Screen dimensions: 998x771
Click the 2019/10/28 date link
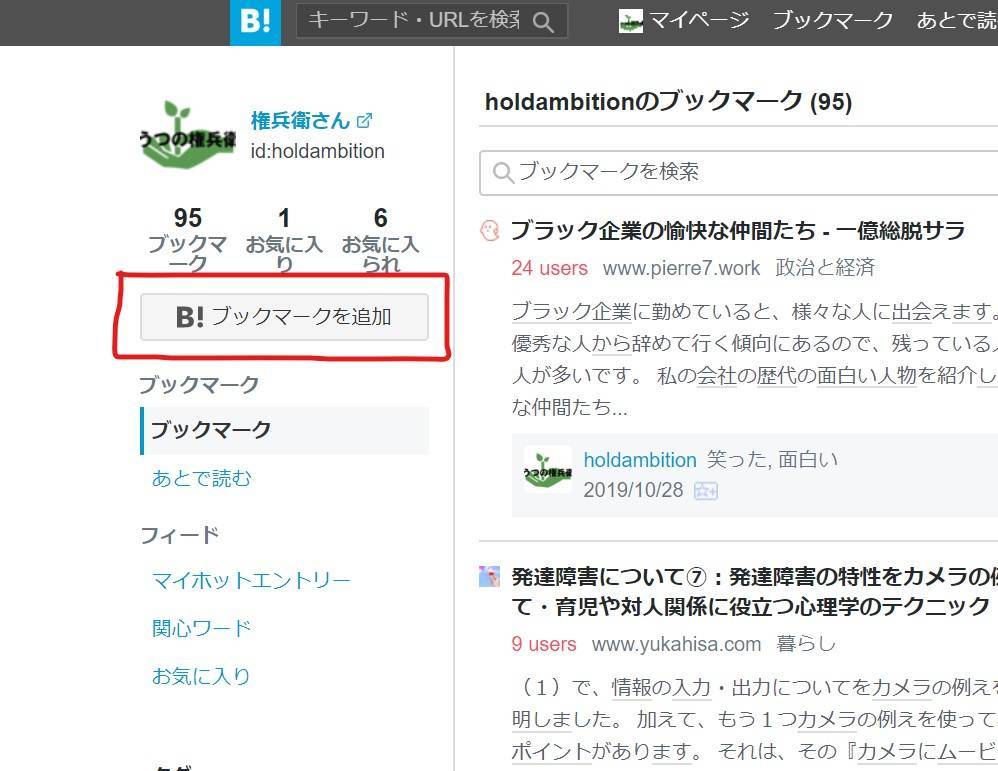633,490
